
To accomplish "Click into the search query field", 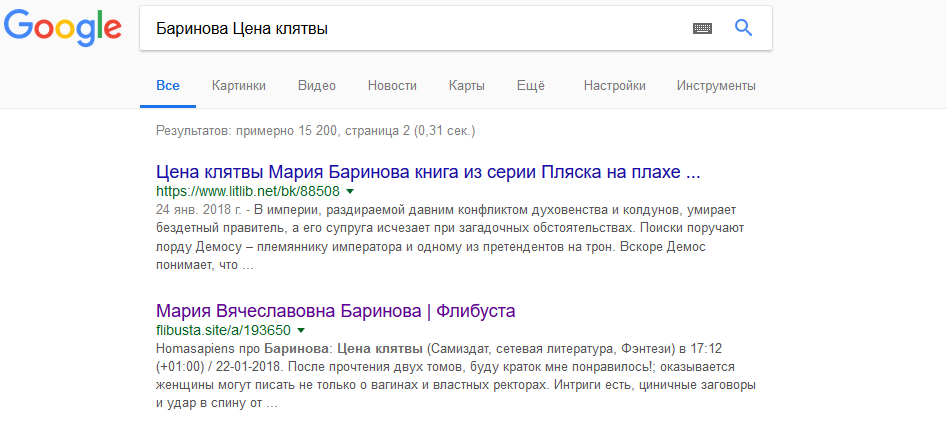I will tap(410, 29).
